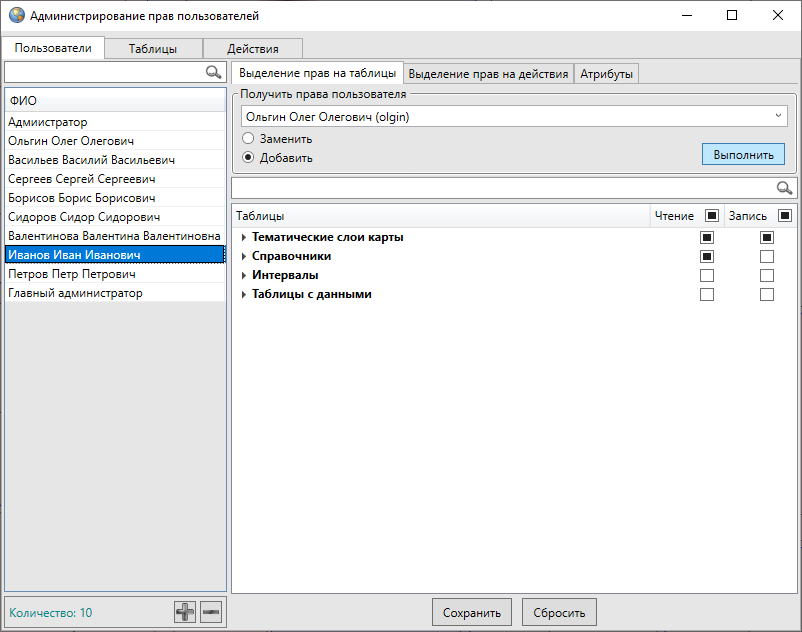
Task: Open the user rights source dropdown
Action: [779, 117]
